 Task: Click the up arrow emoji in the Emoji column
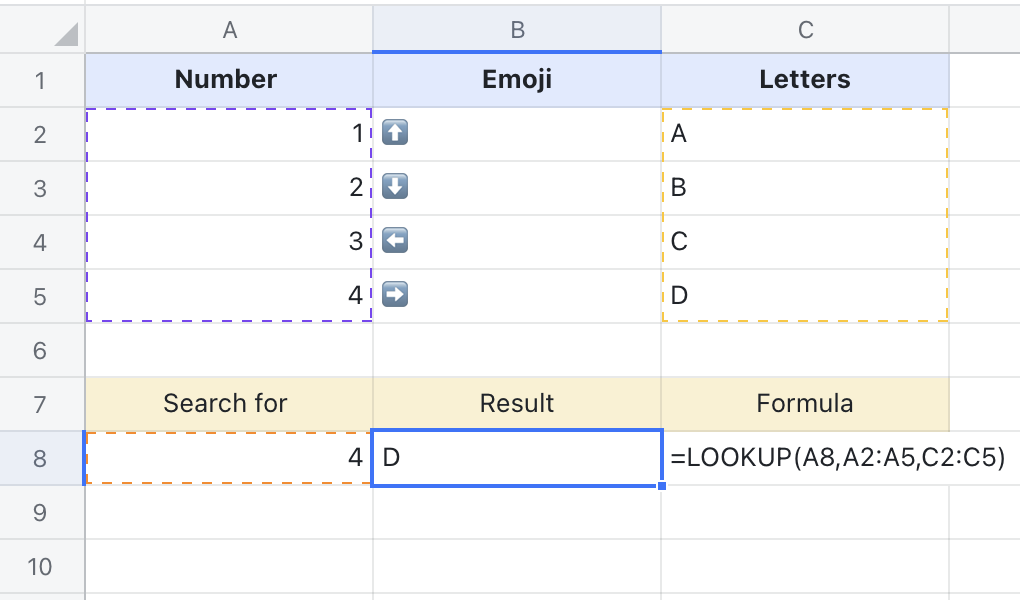point(394,133)
